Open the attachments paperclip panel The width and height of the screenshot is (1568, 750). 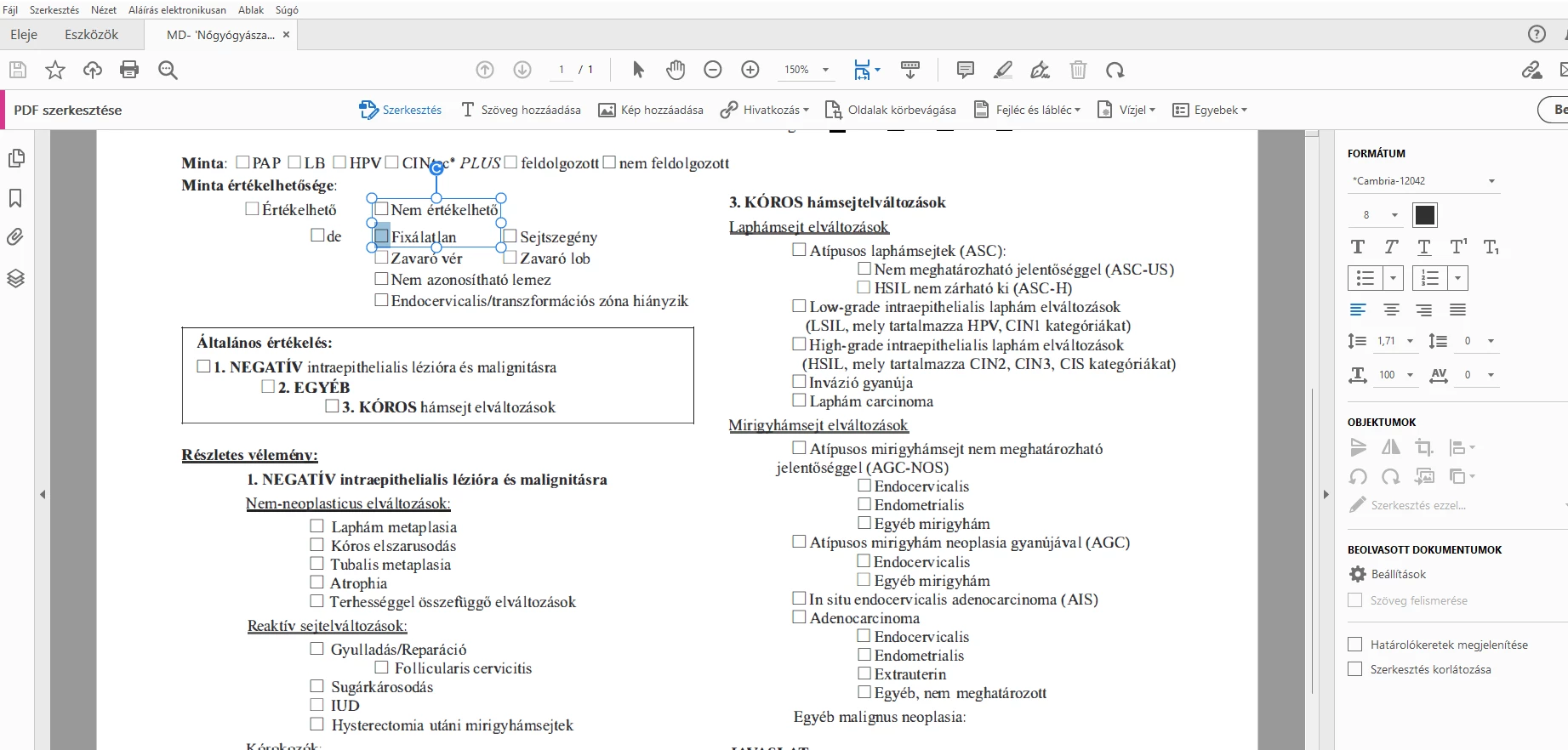tap(15, 237)
